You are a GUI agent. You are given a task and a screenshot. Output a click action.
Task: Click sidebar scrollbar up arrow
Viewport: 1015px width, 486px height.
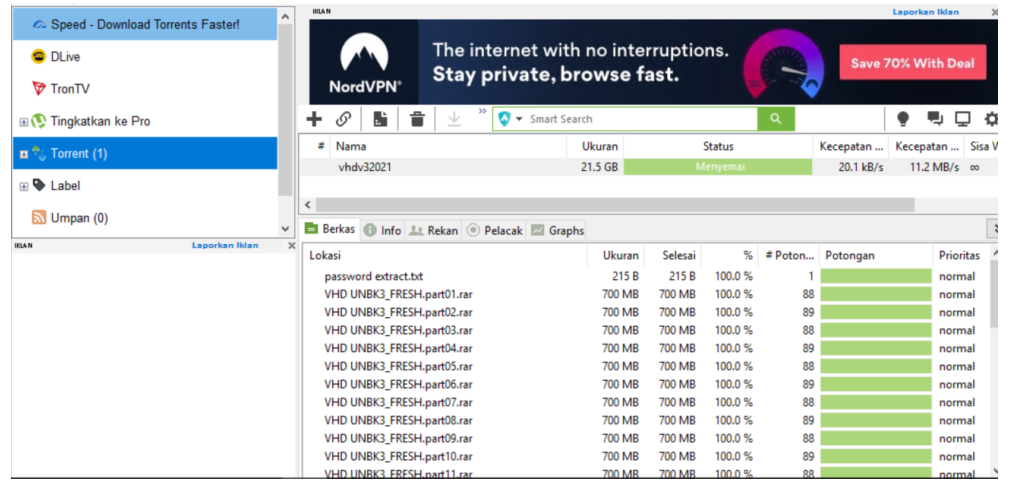click(x=285, y=16)
